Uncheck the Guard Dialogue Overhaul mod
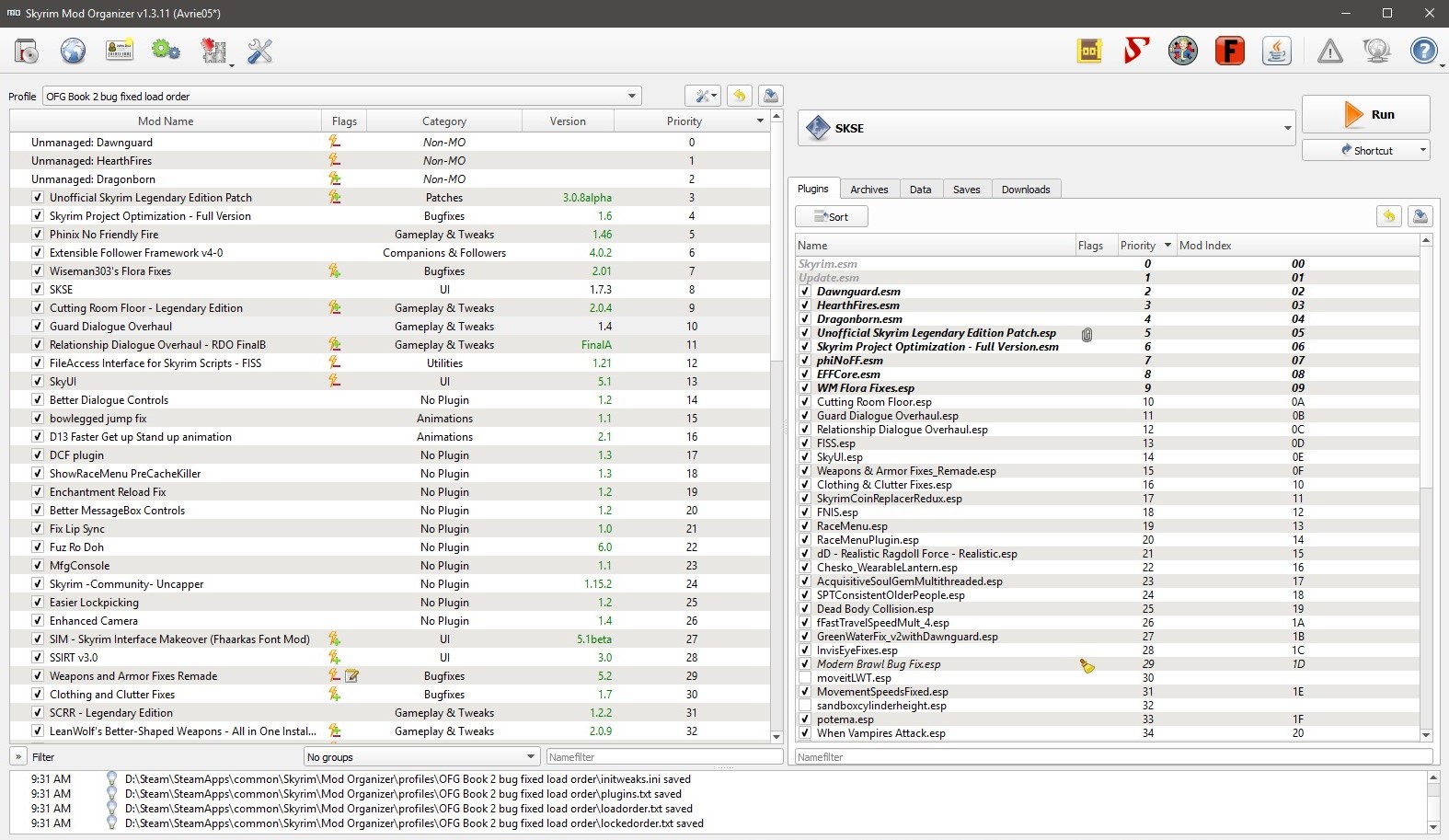Image resolution: width=1449 pixels, height=840 pixels. pos(38,327)
